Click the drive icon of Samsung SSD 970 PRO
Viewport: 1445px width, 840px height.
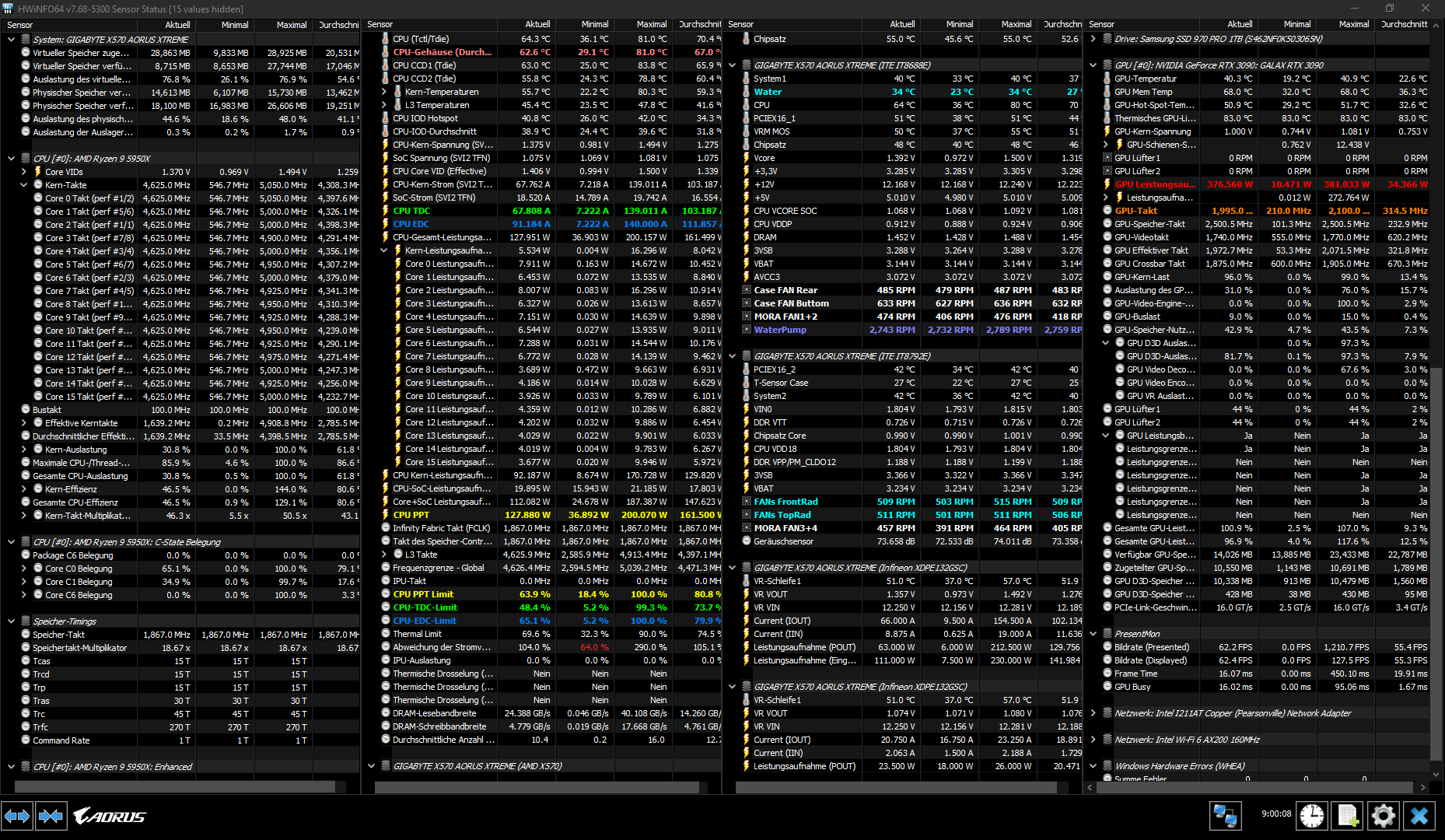click(1107, 39)
